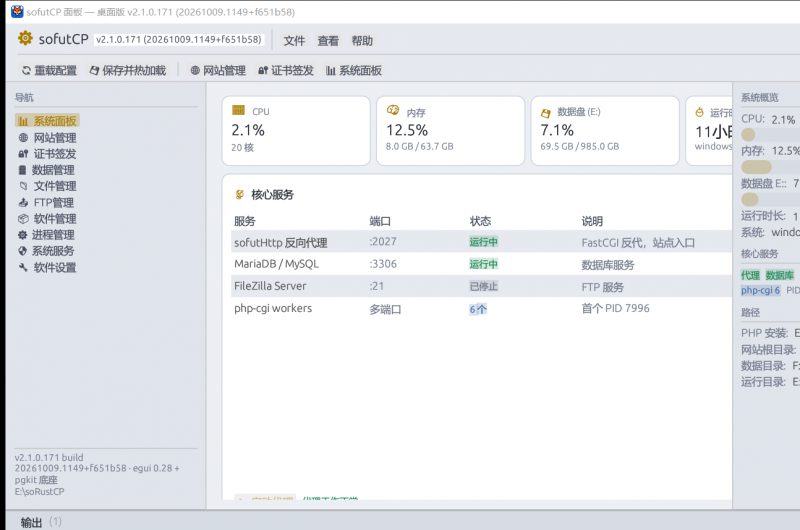Viewport: 800px width, 530px height.
Task: Click the 核心服务 heading icon
Action: (x=239, y=194)
